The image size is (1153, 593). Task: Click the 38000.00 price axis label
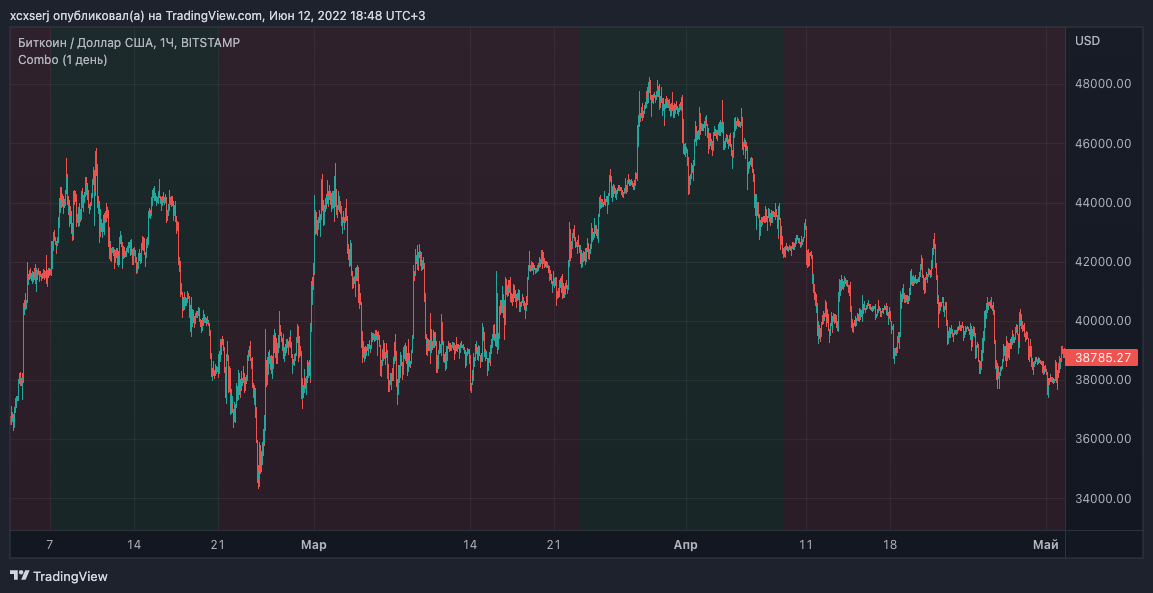pos(1102,380)
